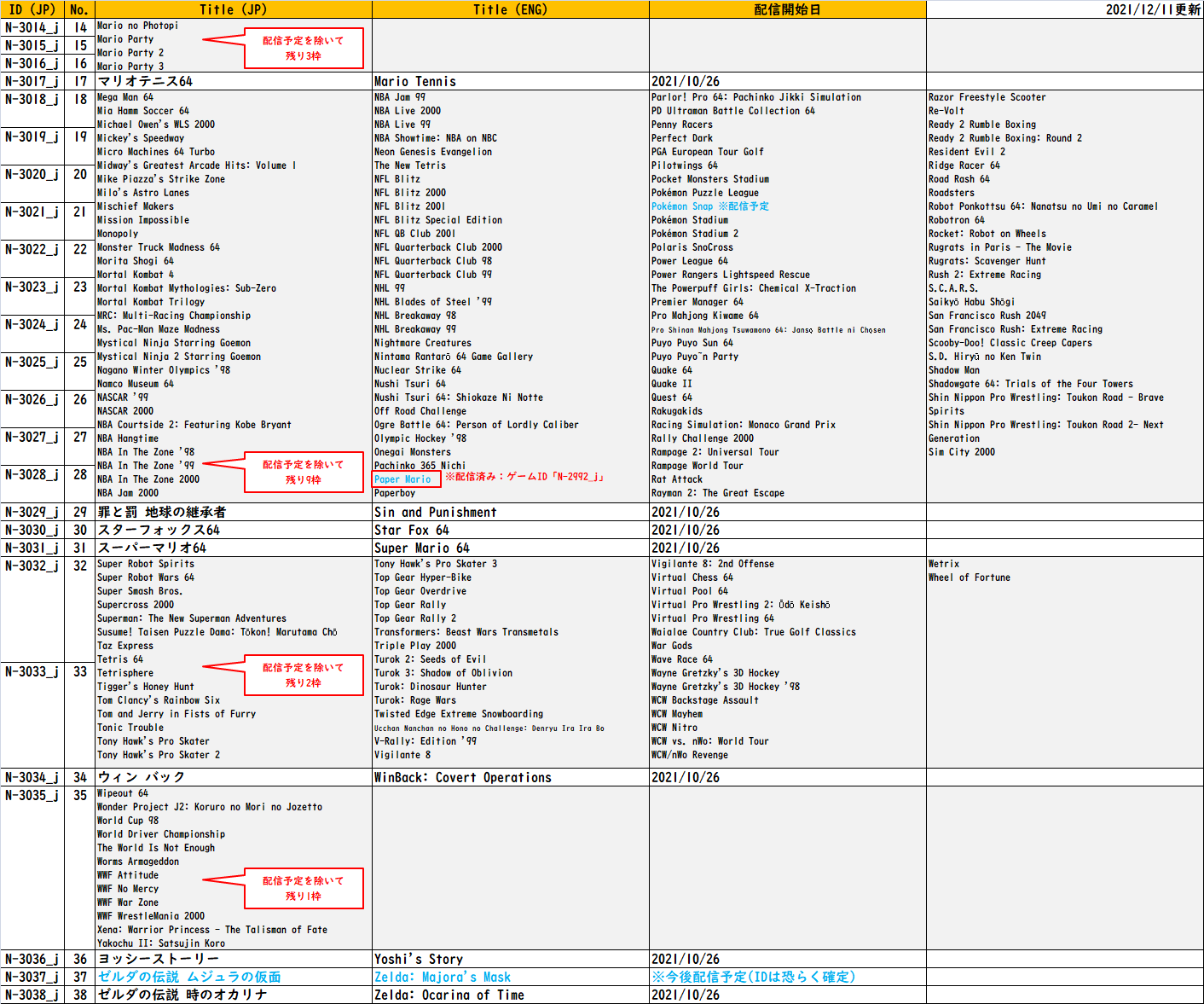
Task: Open the Zelda: Majora's Mask link
Action: tap(443, 977)
